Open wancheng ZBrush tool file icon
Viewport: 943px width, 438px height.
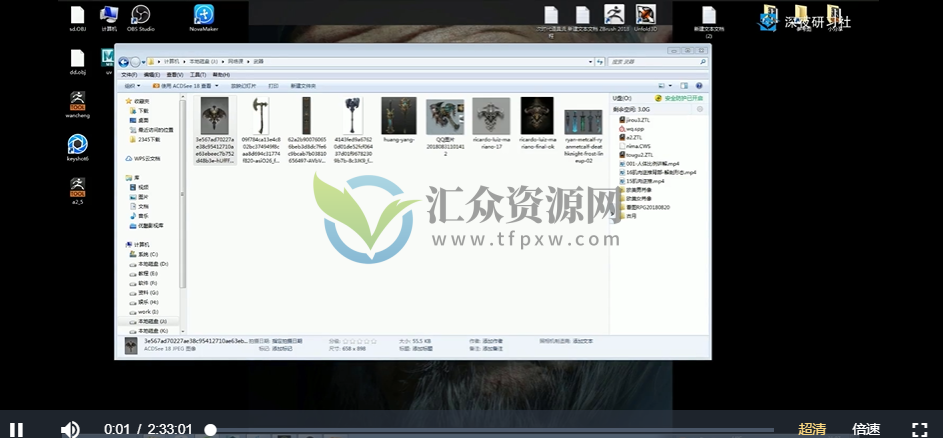pos(78,105)
